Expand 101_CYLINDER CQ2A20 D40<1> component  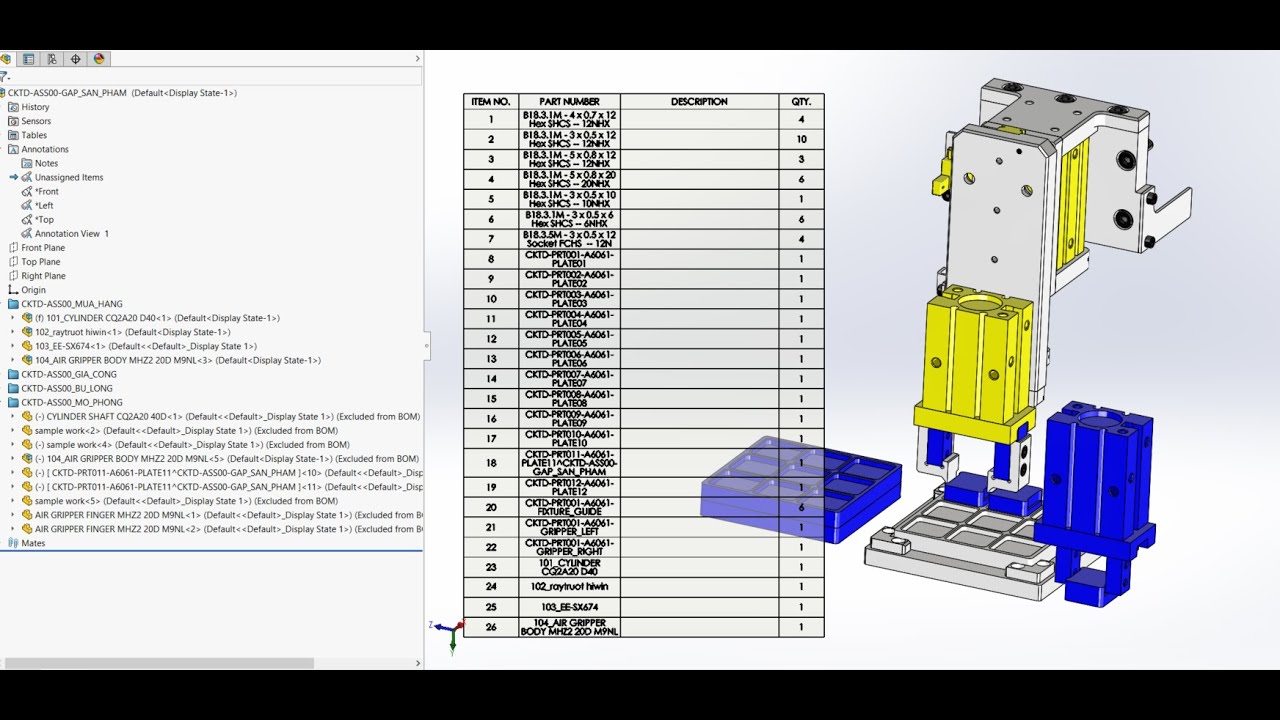(13, 318)
